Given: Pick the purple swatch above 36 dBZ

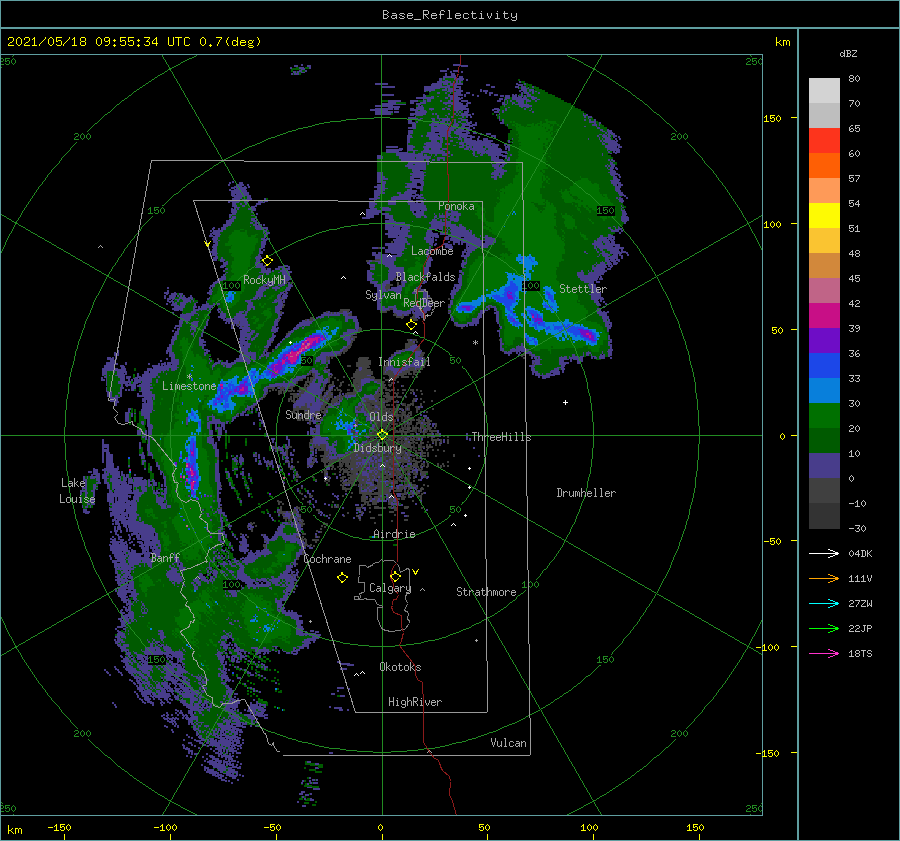Looking at the screenshot, I should [x=824, y=341].
